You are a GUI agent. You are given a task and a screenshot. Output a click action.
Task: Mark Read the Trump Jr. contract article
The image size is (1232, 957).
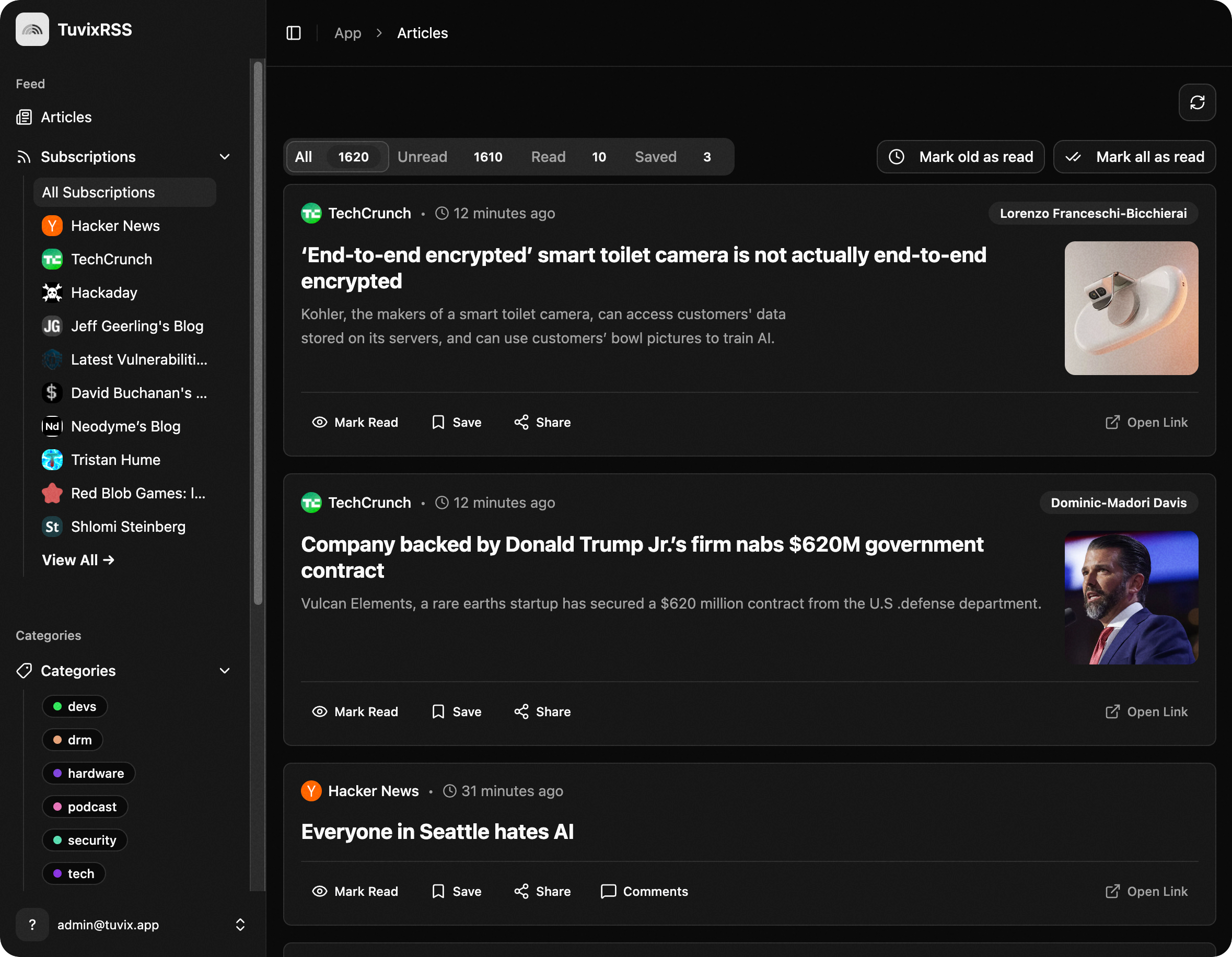pos(355,711)
